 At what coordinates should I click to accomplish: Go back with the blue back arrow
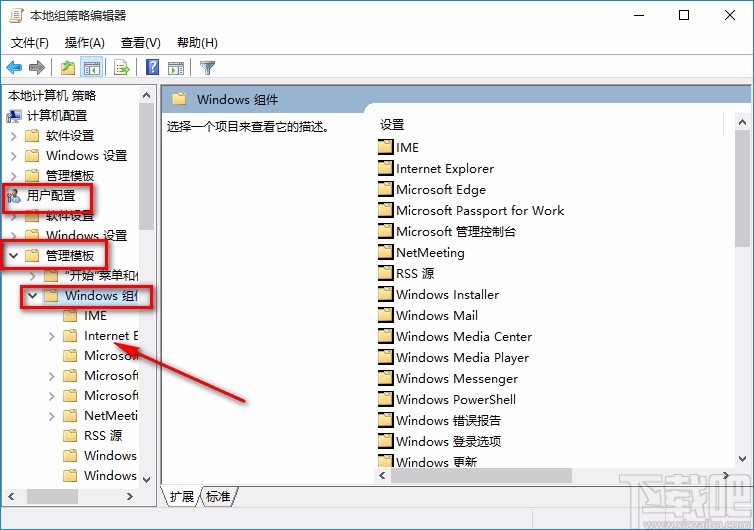coord(14,68)
